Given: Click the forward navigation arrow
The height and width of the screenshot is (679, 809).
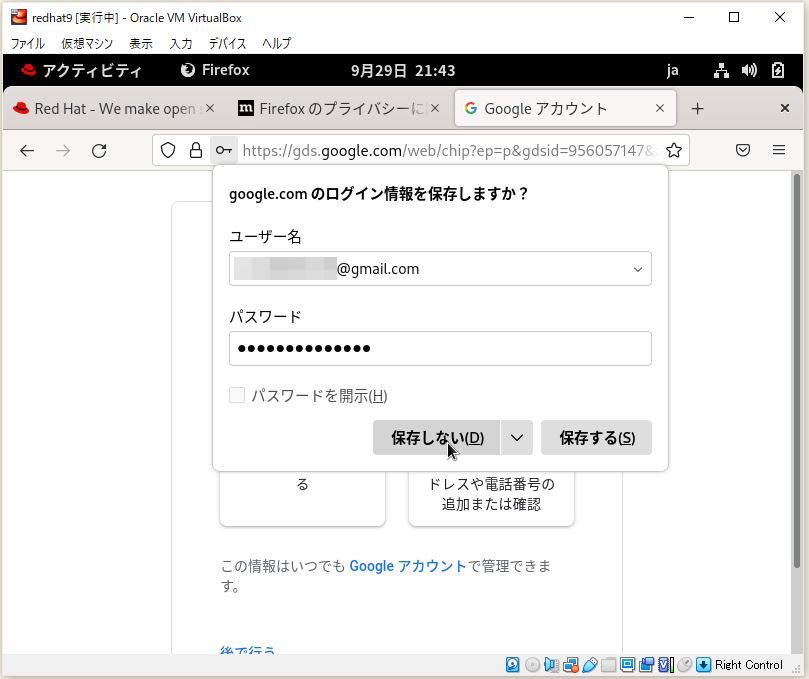Looking at the screenshot, I should pos(63,151).
